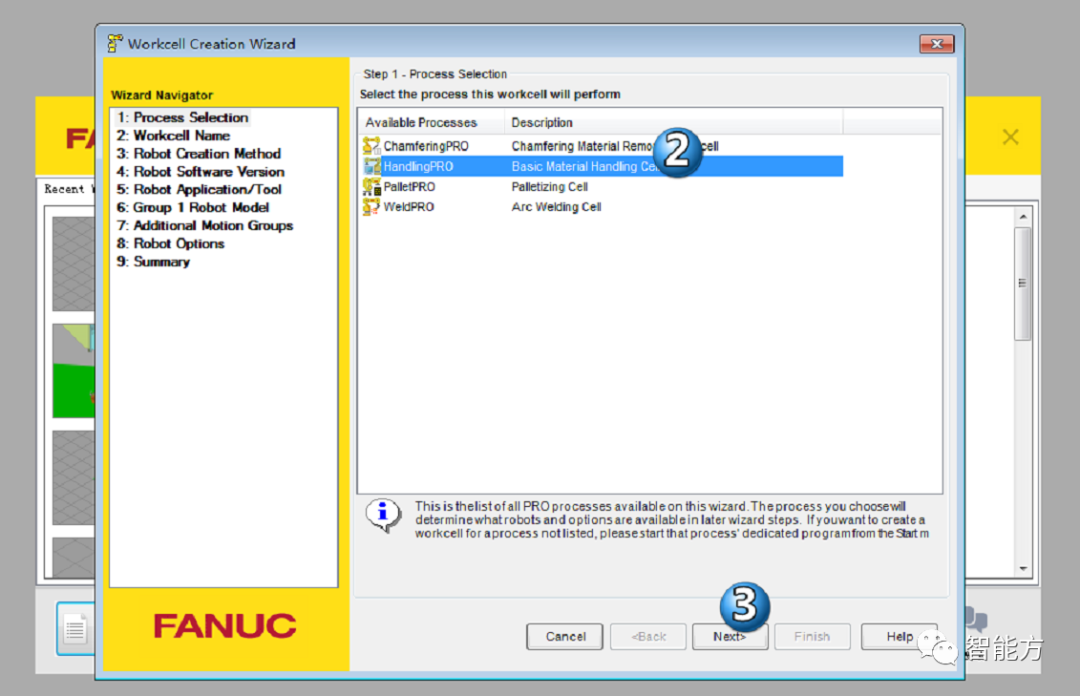Viewport: 1080px width, 696px height.
Task: Go to step 7: Additional Motion Groups
Action: coord(205,225)
